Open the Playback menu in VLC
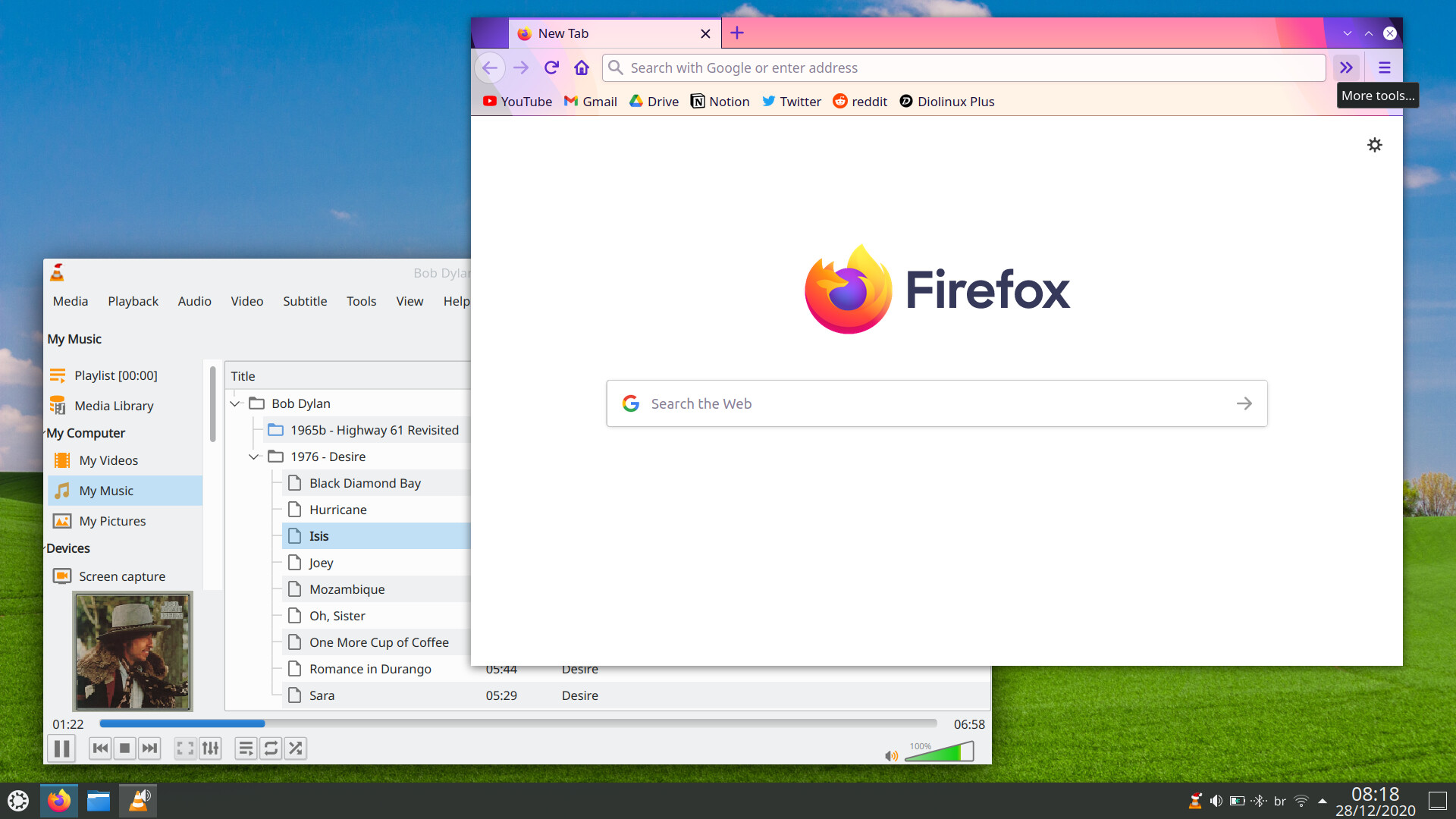Screen dimensions: 1456x819 [x=133, y=301]
